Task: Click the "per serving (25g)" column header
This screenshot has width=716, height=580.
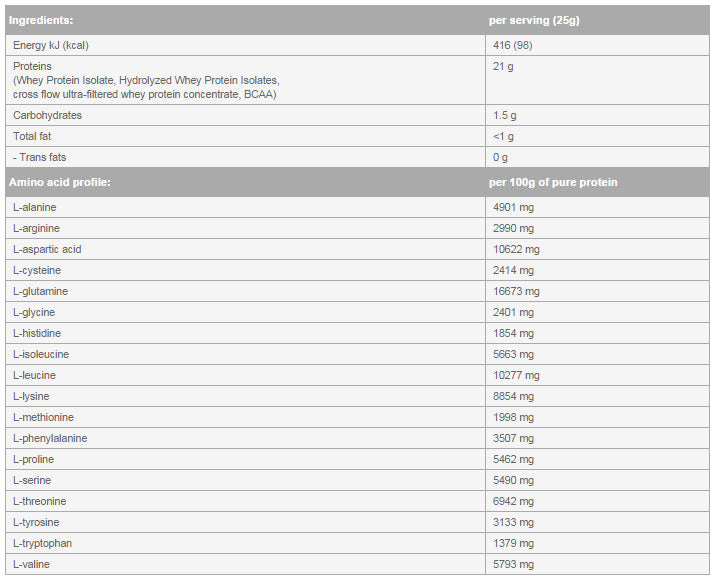Action: [x=534, y=20]
